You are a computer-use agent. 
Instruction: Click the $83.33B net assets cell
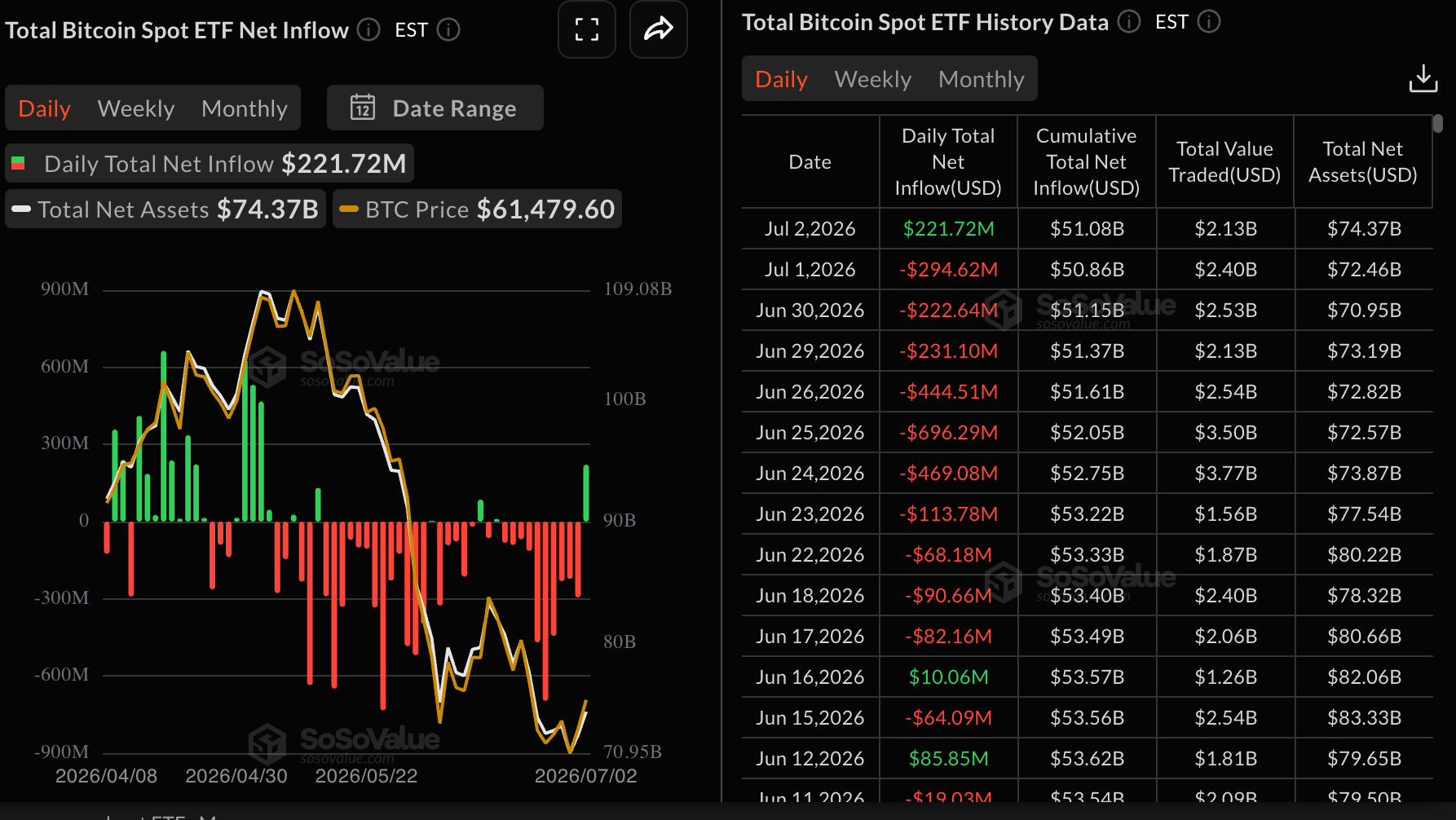click(1364, 718)
